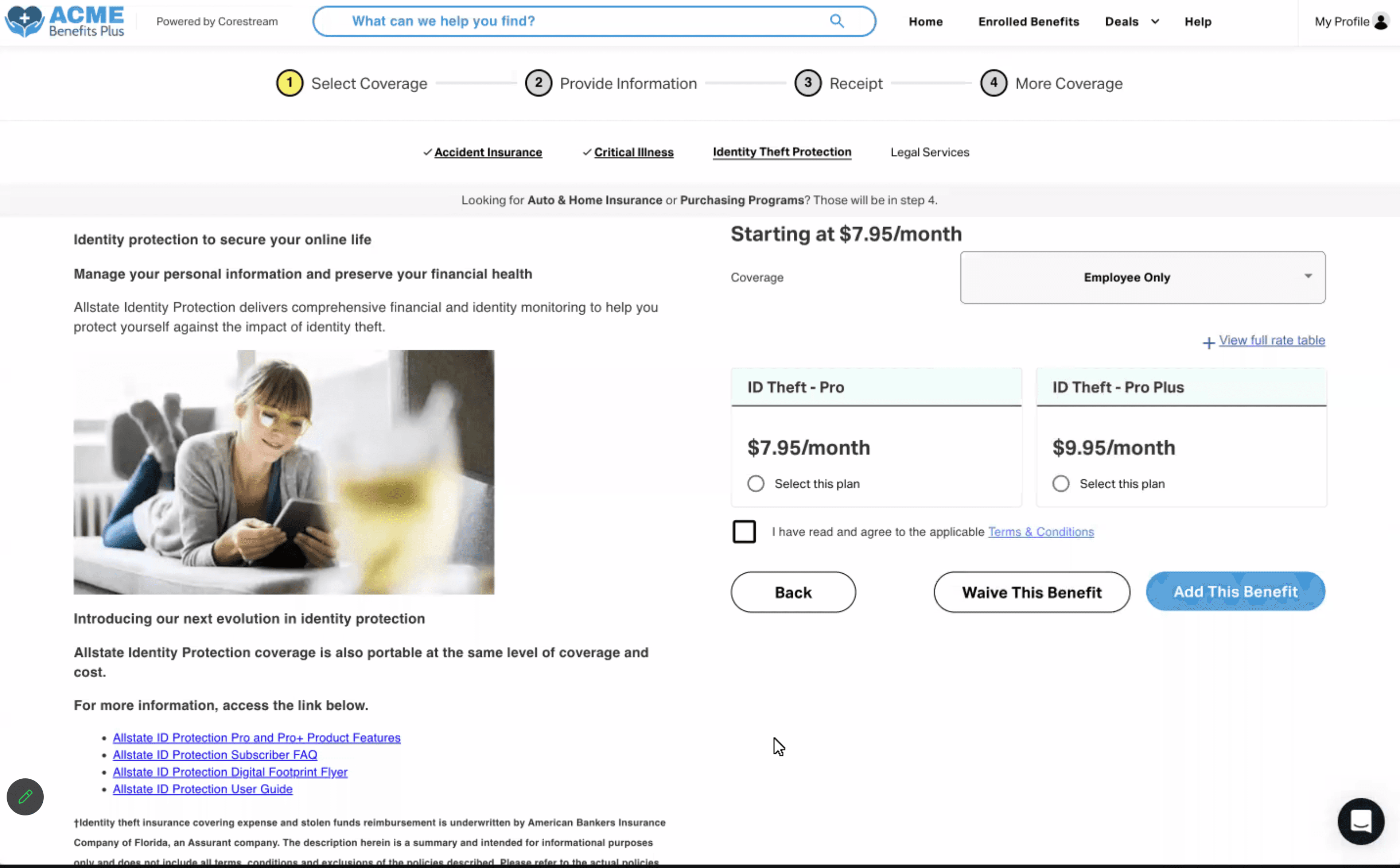Viewport: 1400px width, 868px height.
Task: Open Allstate ID Protection User Guide link
Action: (203, 789)
